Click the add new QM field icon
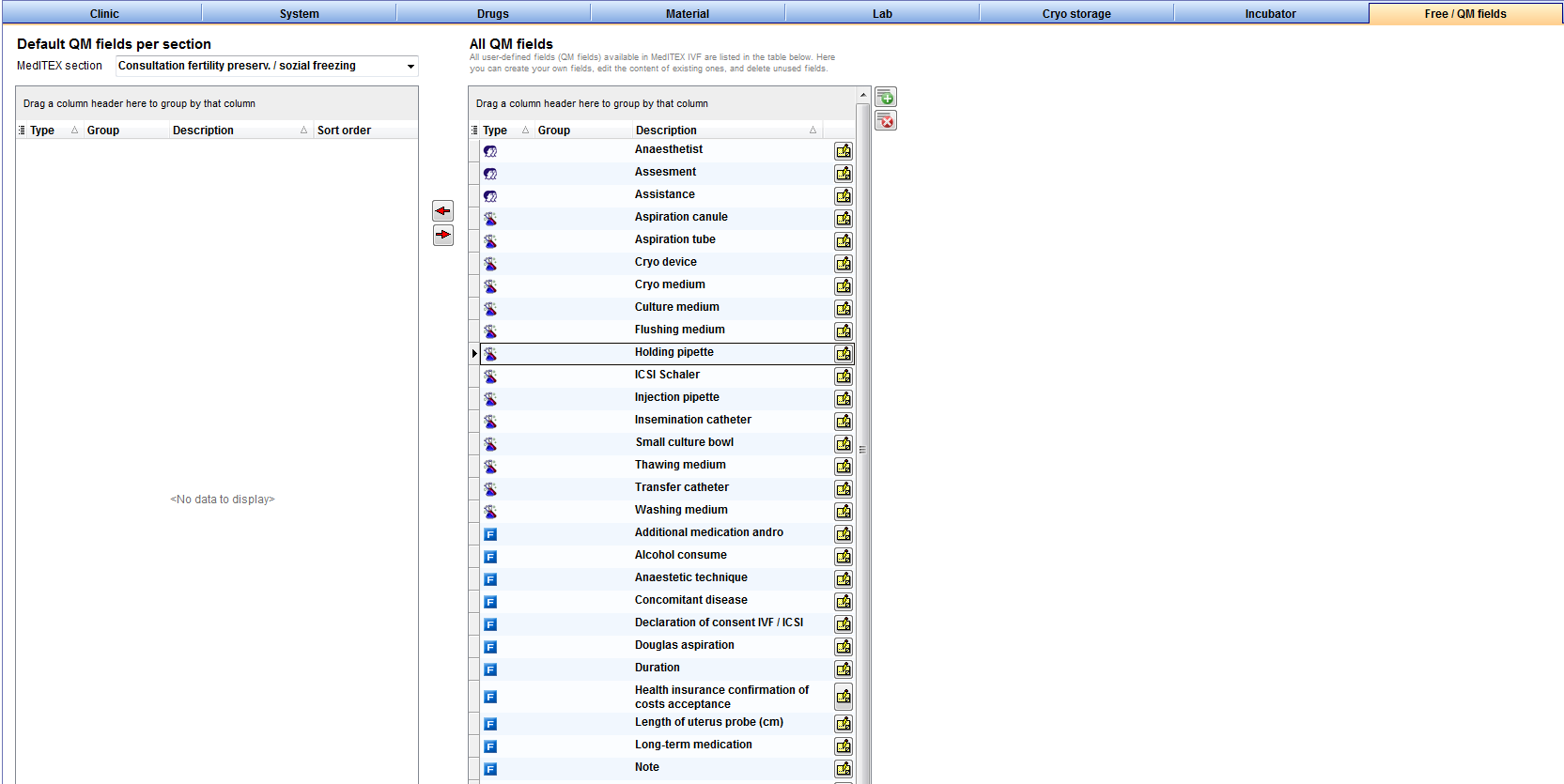Image resolution: width=1564 pixels, height=784 pixels. pos(886,97)
